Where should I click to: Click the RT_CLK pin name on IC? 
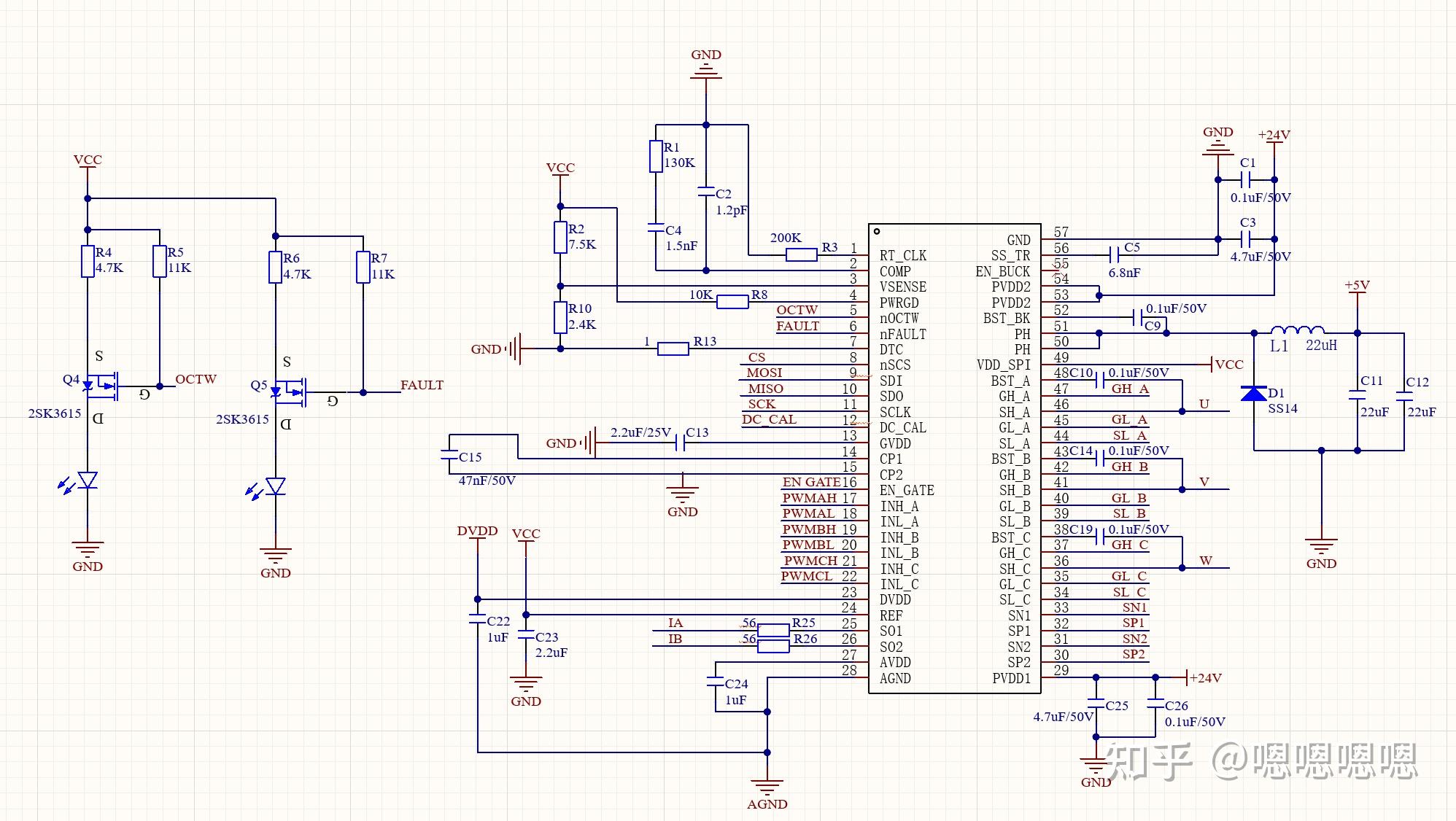point(902,255)
